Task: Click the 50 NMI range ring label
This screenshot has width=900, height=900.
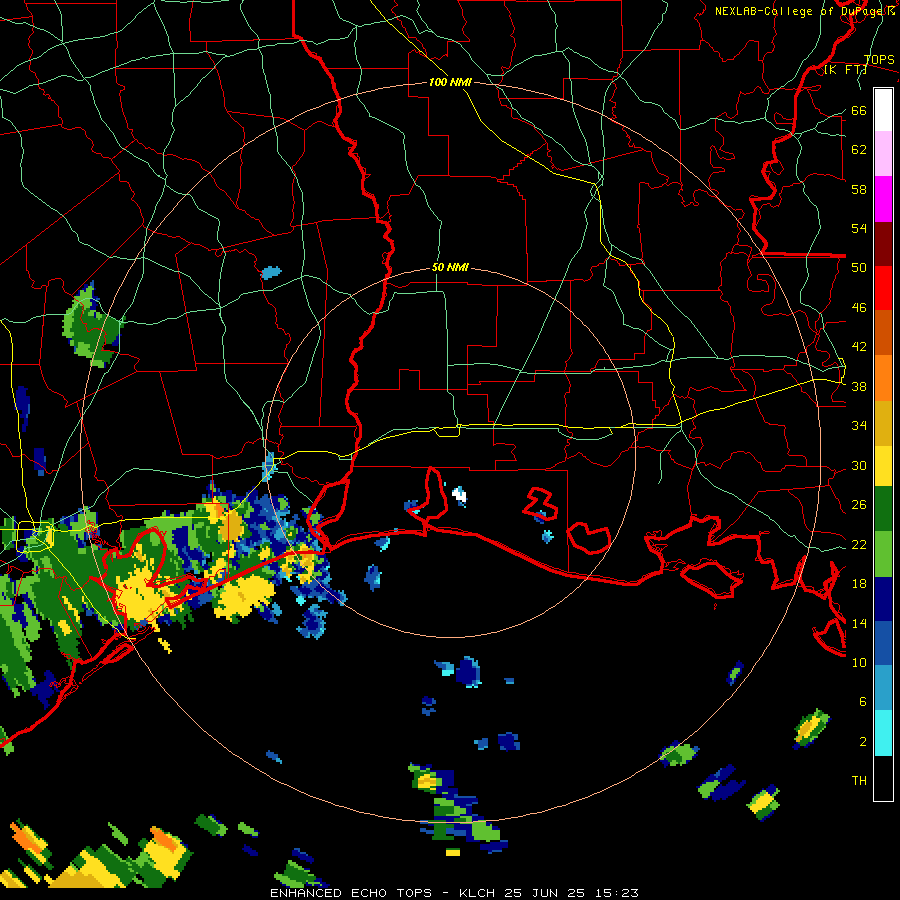Action: (x=450, y=267)
